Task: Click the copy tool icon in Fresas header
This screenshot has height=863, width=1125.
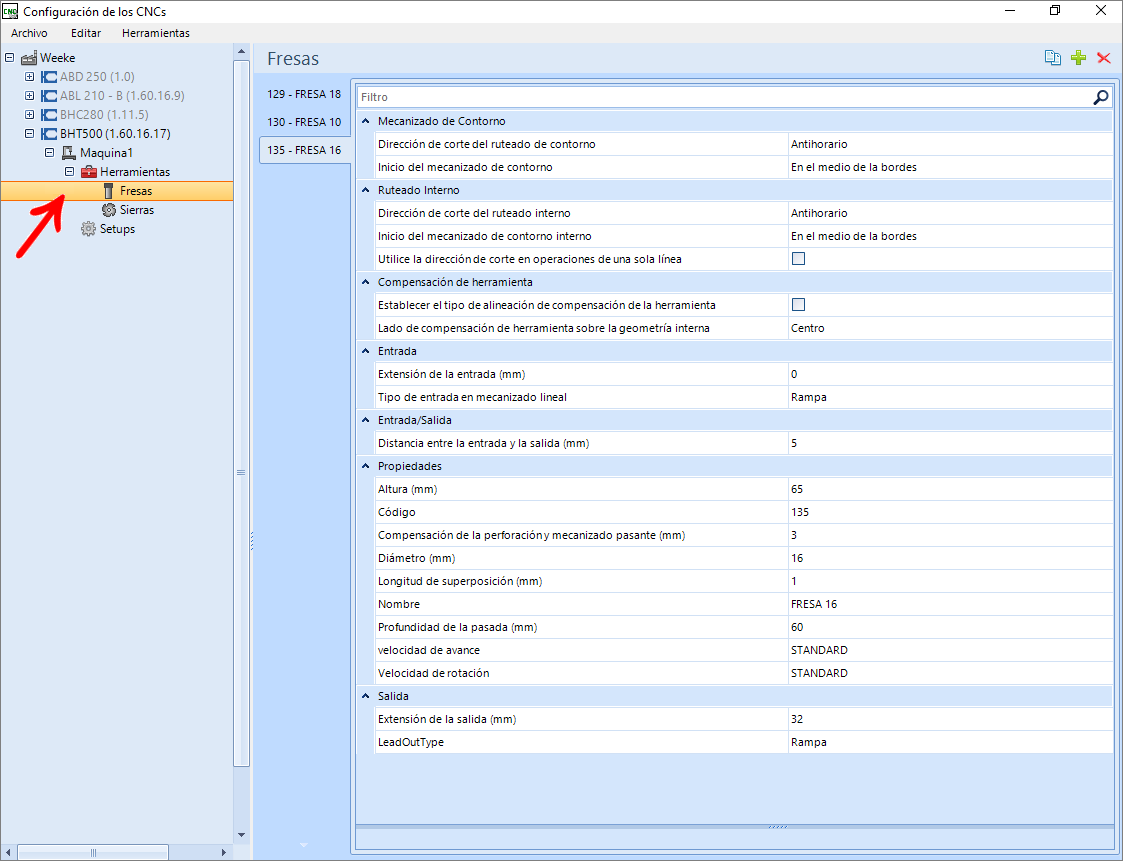Action: point(1053,58)
